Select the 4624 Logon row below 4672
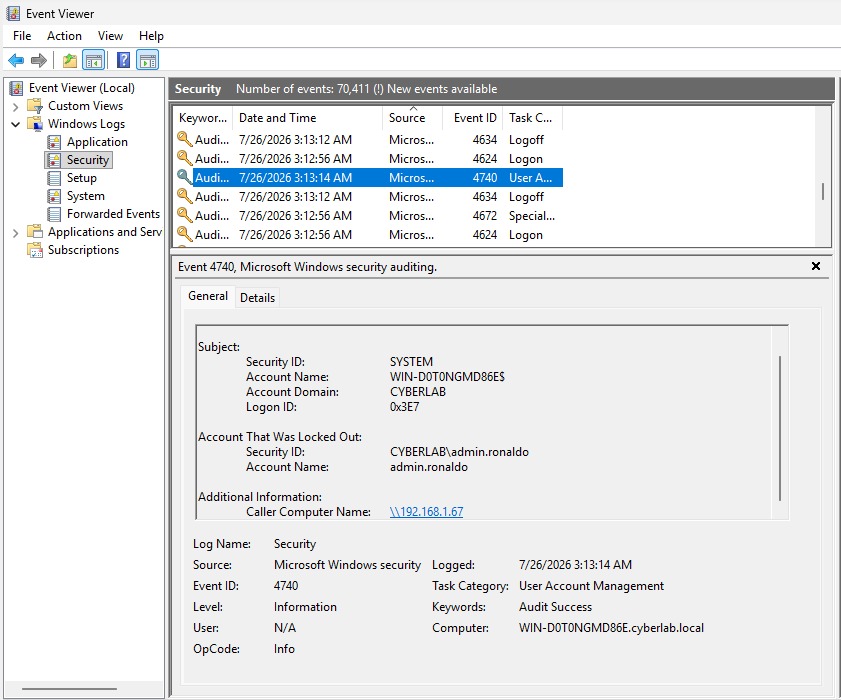 (x=369, y=235)
